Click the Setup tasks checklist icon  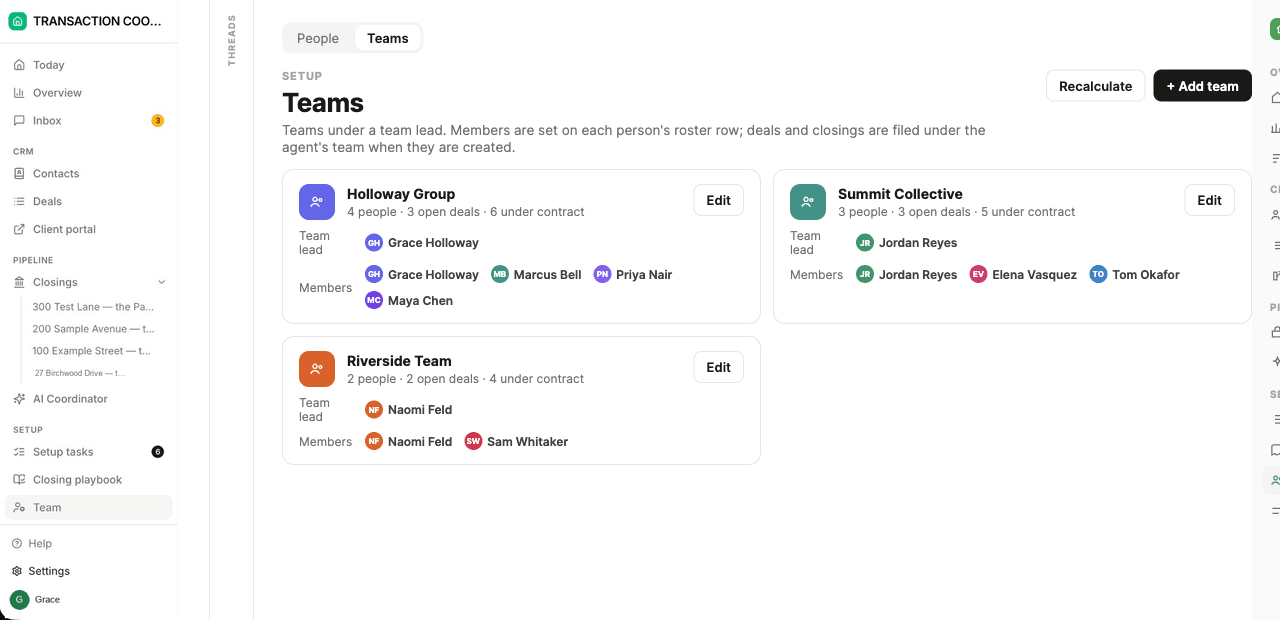click(x=19, y=452)
